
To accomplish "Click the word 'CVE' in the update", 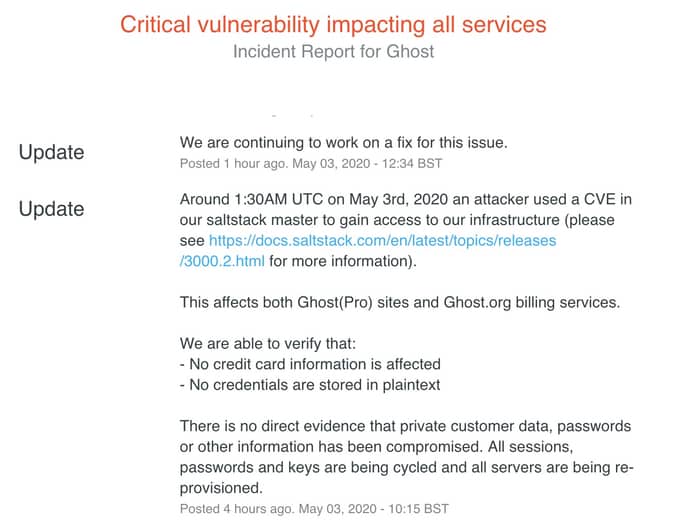I will [x=600, y=199].
